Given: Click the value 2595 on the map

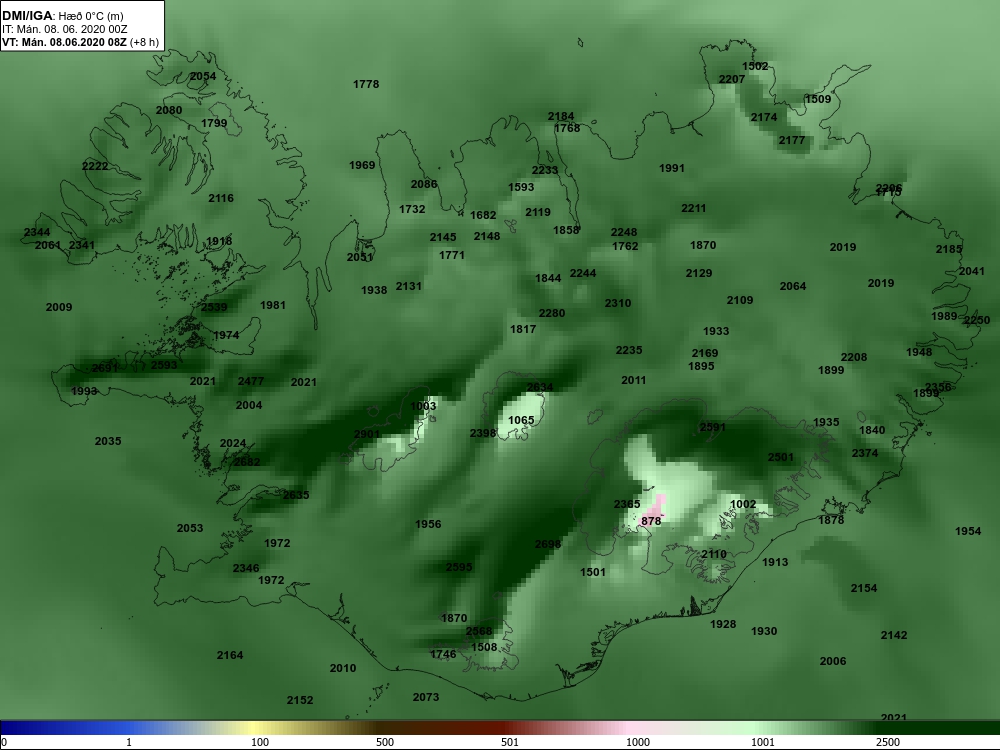Looking at the screenshot, I should click(459, 567).
